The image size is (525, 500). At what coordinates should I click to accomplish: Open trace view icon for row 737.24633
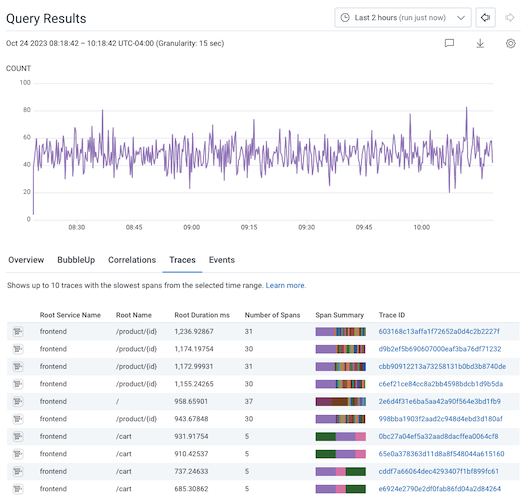click(x=18, y=471)
